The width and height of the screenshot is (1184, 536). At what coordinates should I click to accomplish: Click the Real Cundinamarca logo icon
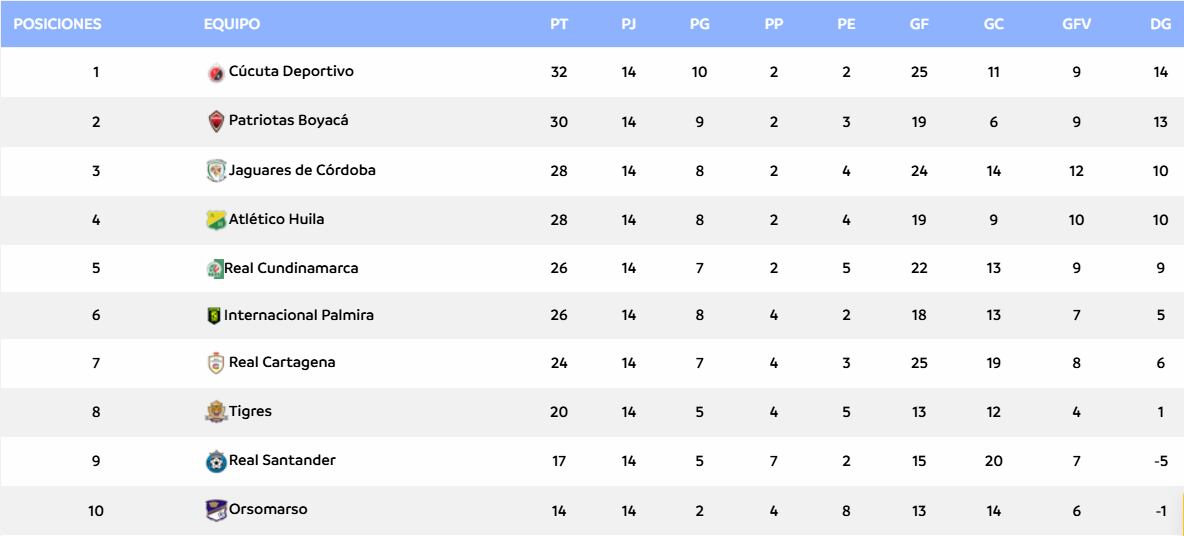213,268
